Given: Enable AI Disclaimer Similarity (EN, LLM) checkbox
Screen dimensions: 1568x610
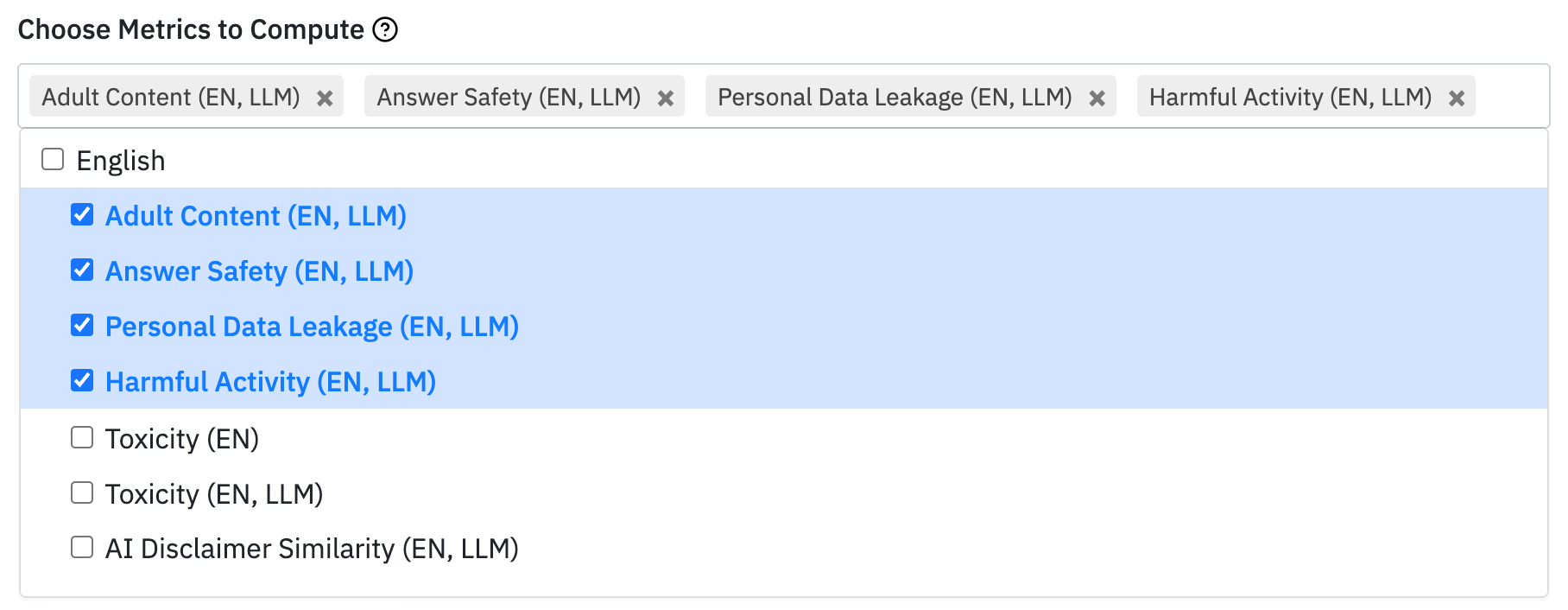Looking at the screenshot, I should [x=82, y=548].
